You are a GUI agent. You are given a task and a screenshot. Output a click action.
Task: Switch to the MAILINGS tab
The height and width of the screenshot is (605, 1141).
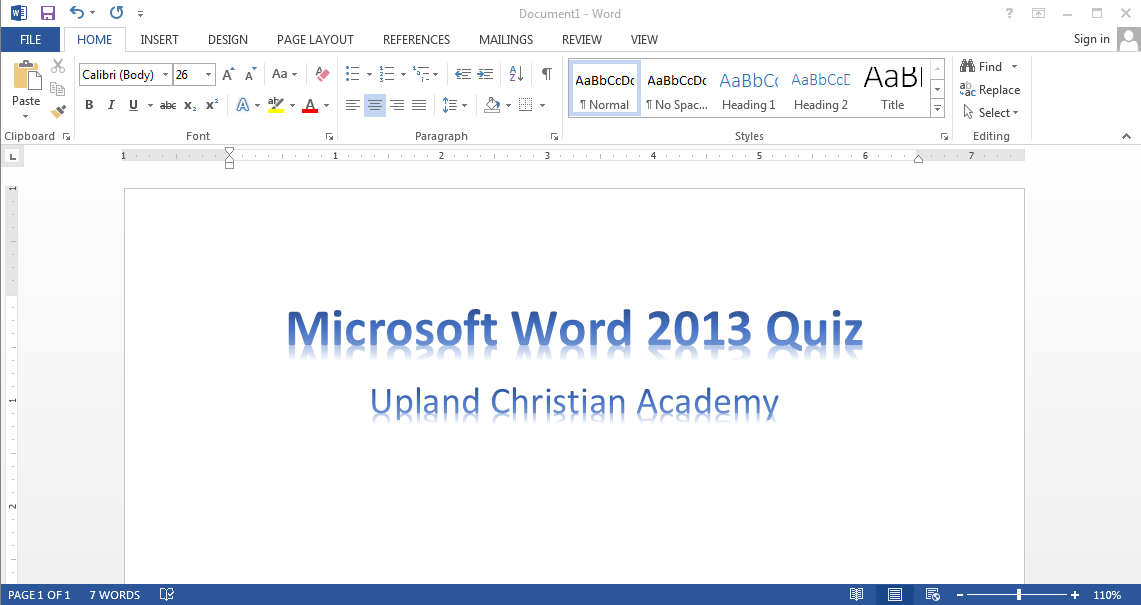click(506, 39)
